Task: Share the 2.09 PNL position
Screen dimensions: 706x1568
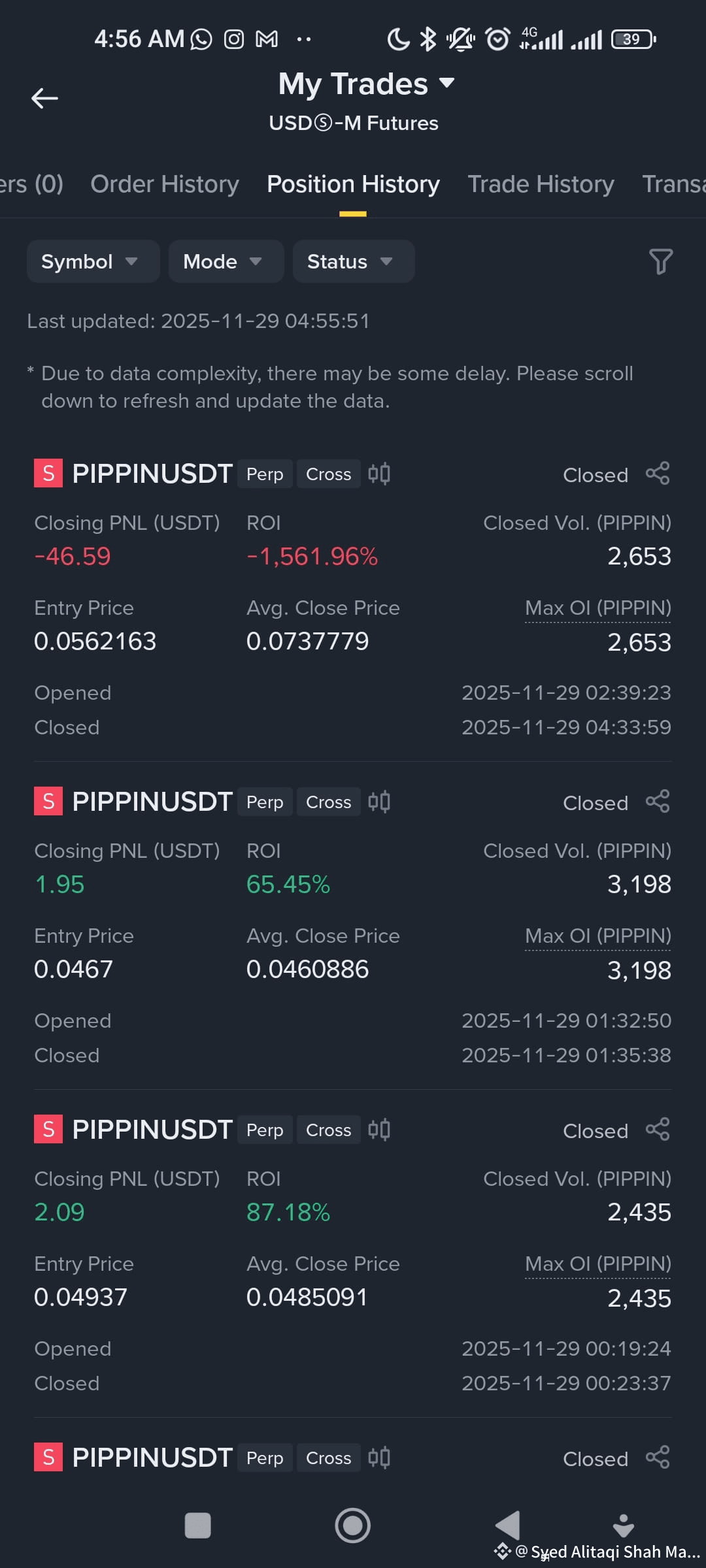Action: (x=658, y=1130)
